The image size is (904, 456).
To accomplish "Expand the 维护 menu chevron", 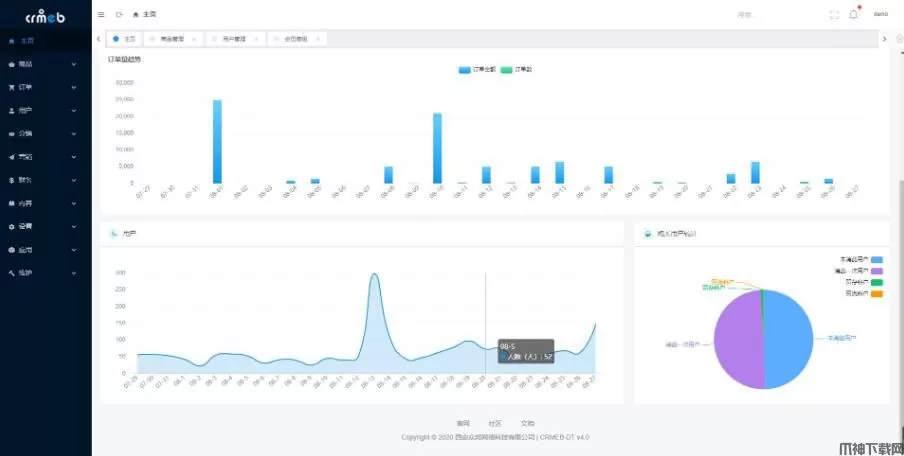I will [x=74, y=273].
